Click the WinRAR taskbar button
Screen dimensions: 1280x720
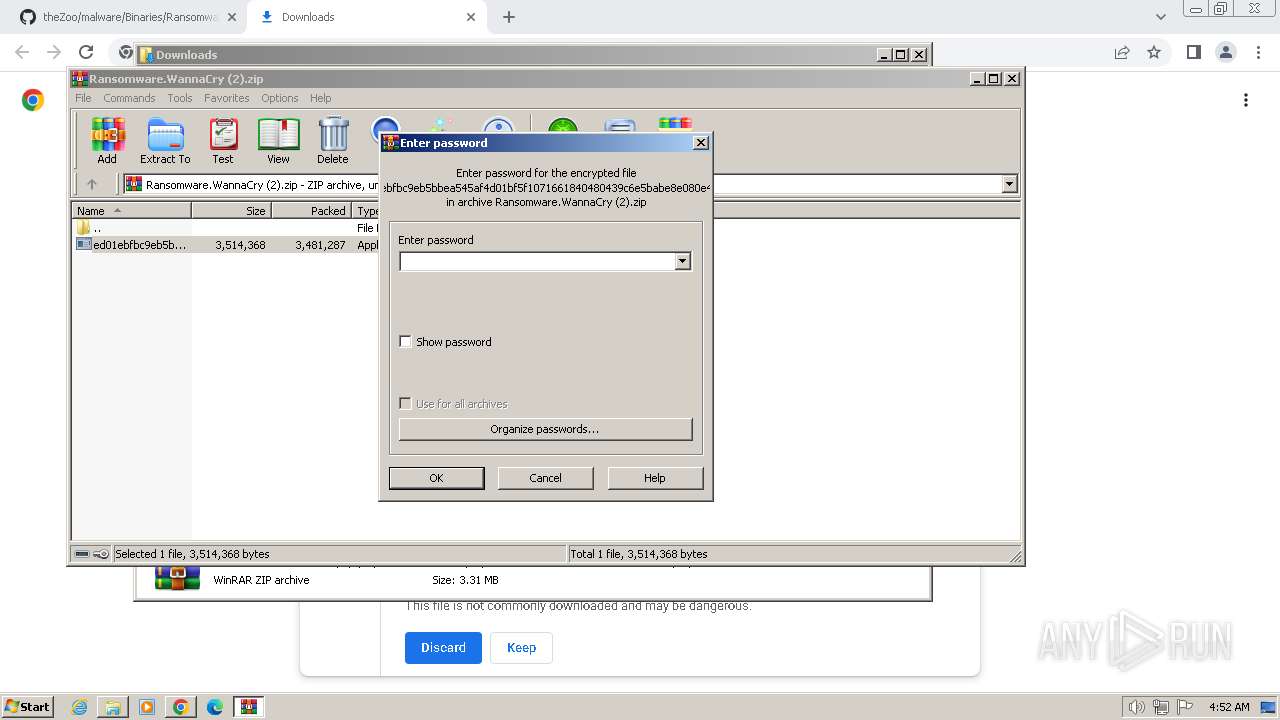pyautogui.click(x=248, y=707)
